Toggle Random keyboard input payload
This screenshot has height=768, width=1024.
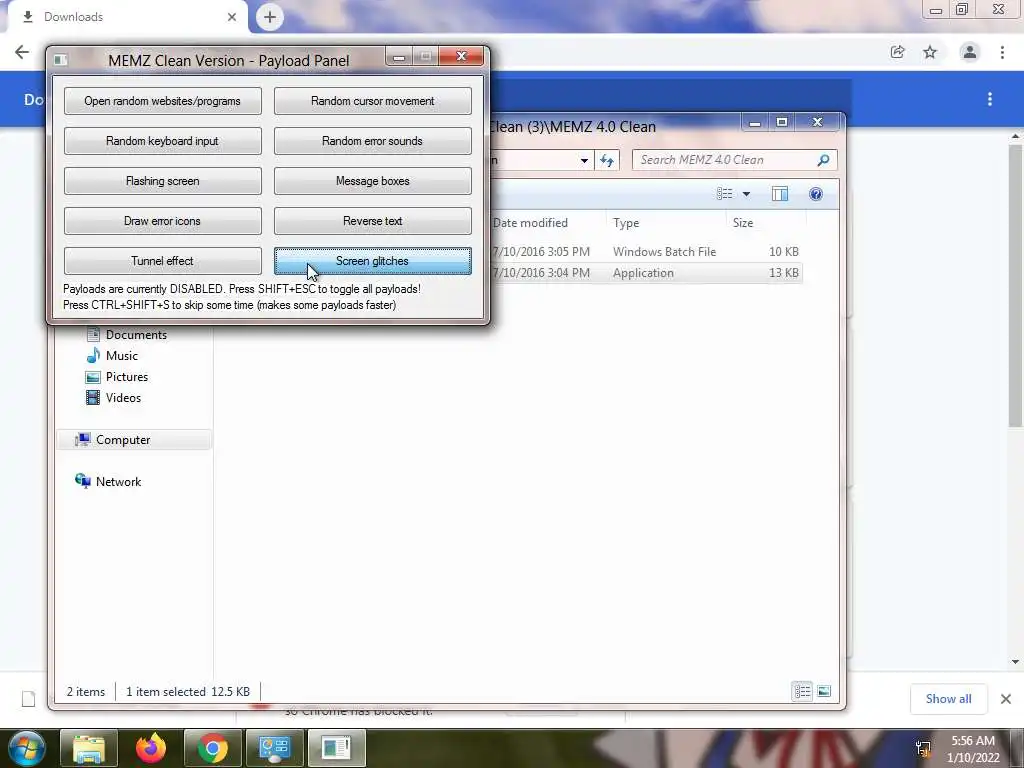[x=163, y=141]
